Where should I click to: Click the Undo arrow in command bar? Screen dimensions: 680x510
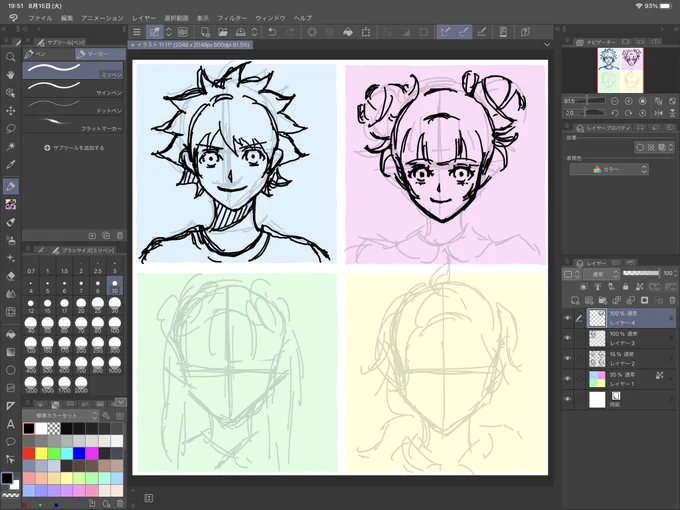point(272,32)
